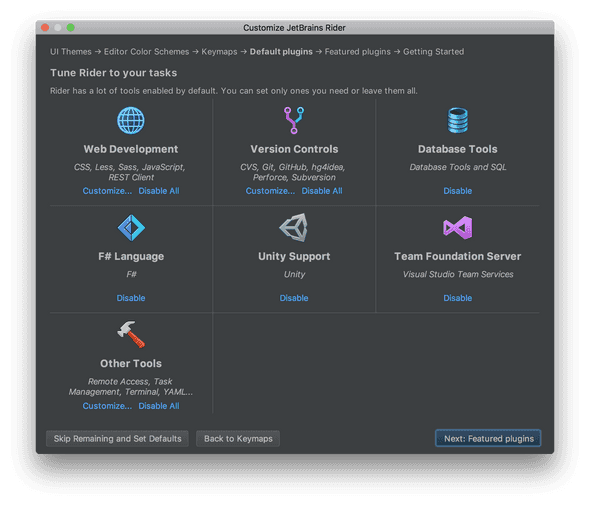The height and width of the screenshot is (505, 590).
Task: Click the Other Tools heading
Action: (131, 364)
